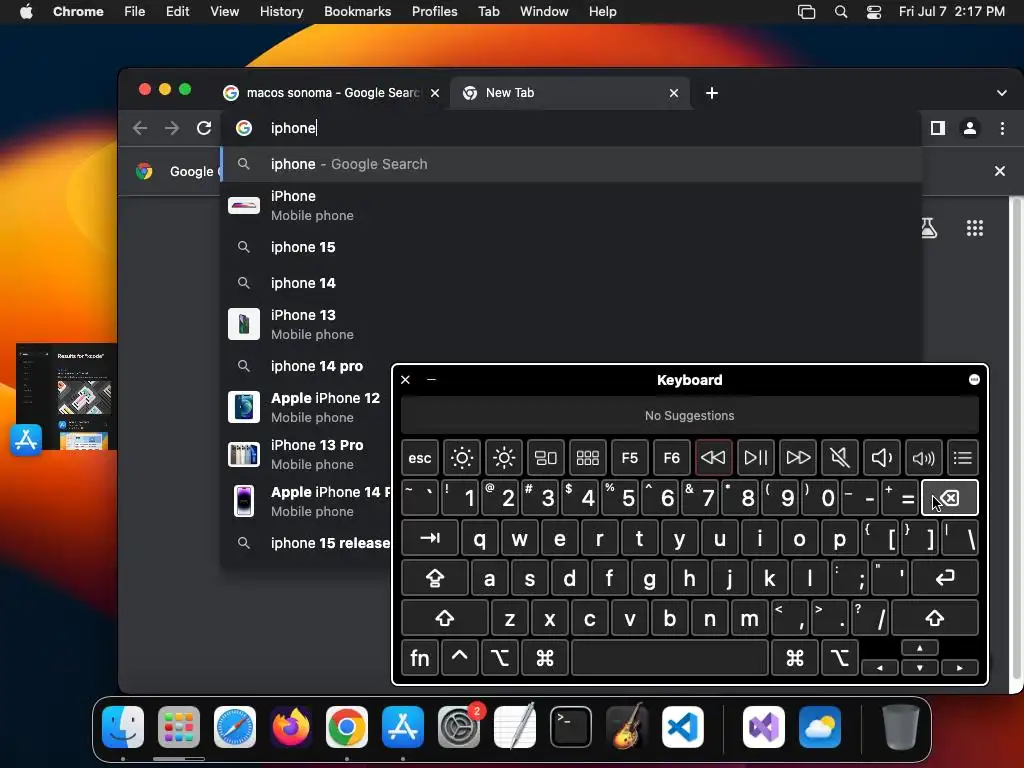Viewport: 1024px width, 768px height.
Task: Click the App Store results window thumbnail
Action: click(66, 397)
